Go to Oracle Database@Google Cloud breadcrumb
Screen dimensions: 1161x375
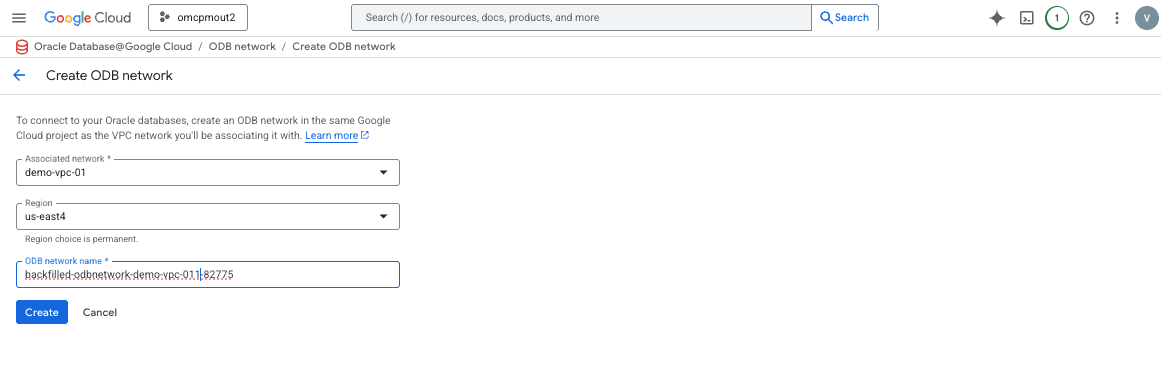[x=113, y=47]
